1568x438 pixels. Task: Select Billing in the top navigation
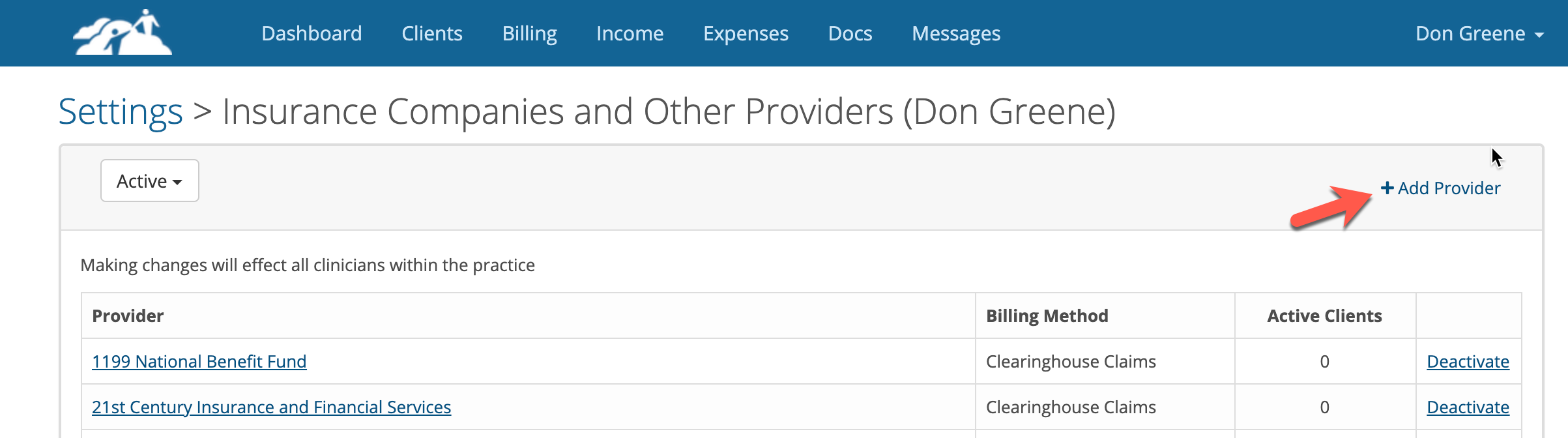pyautogui.click(x=529, y=33)
